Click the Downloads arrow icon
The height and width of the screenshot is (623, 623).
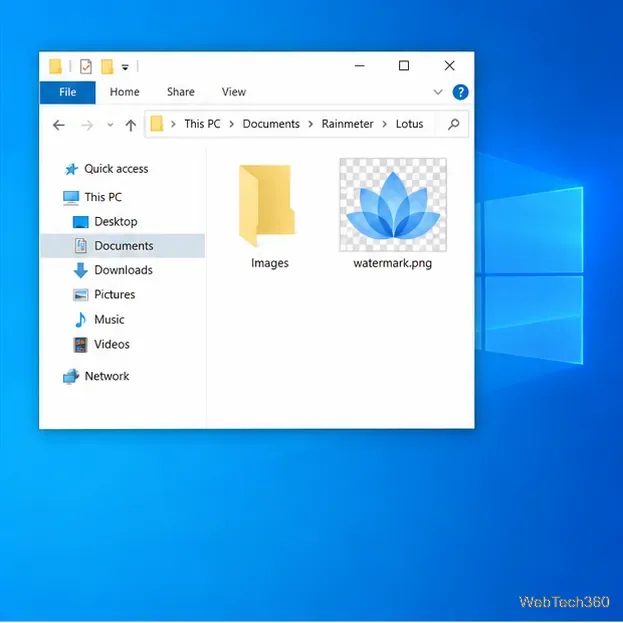[81, 270]
